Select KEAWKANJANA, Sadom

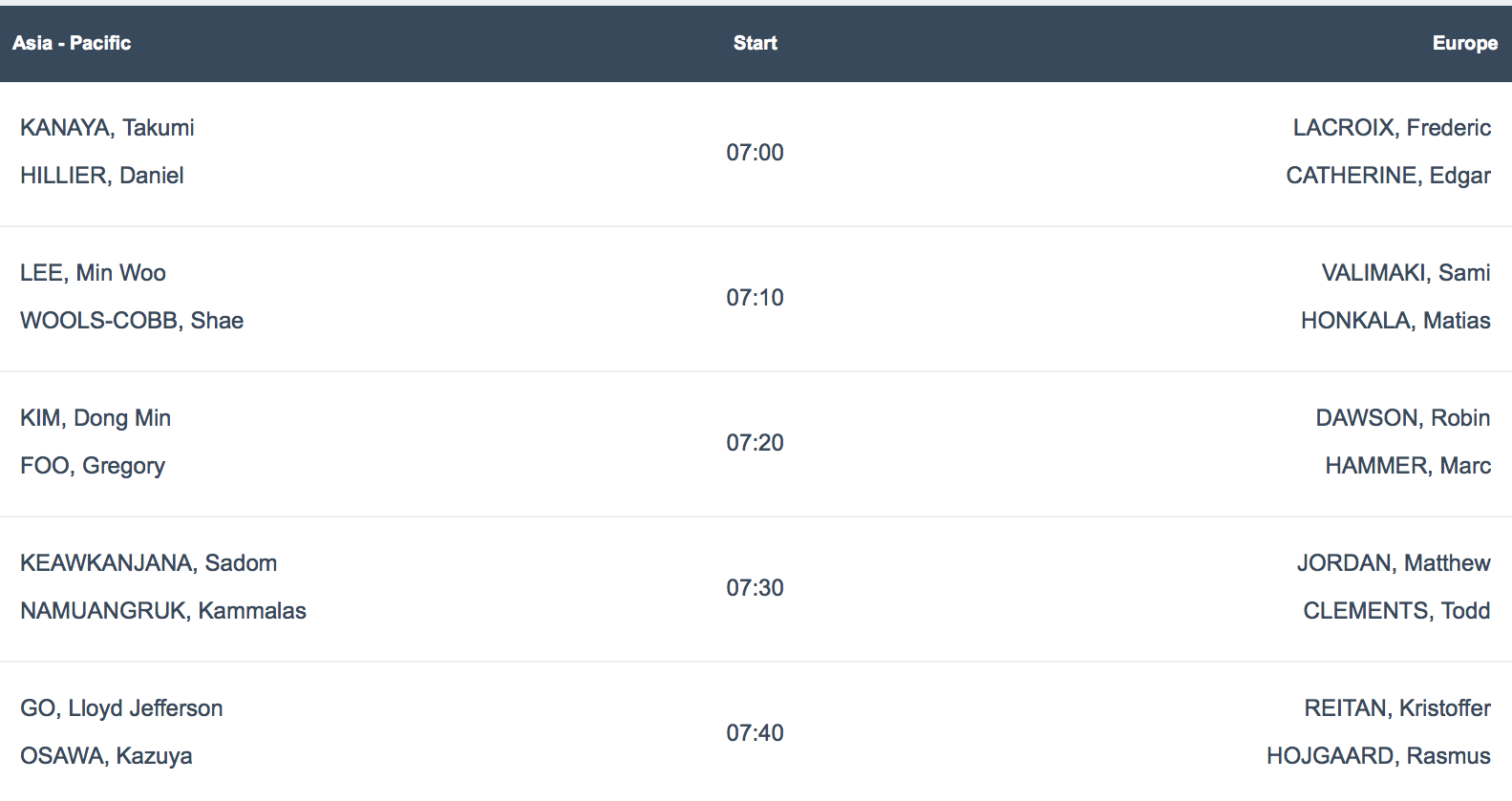click(x=149, y=563)
